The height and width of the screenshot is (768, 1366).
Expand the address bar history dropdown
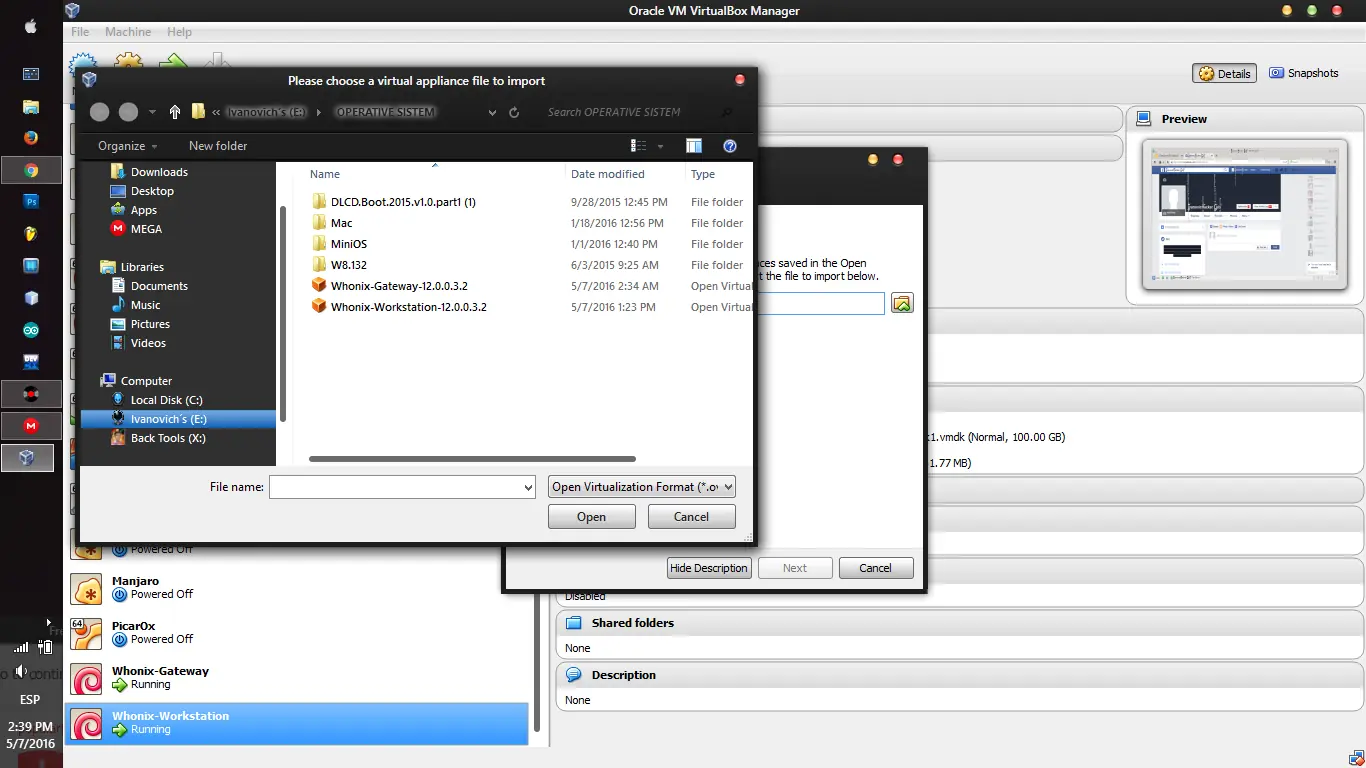point(492,112)
